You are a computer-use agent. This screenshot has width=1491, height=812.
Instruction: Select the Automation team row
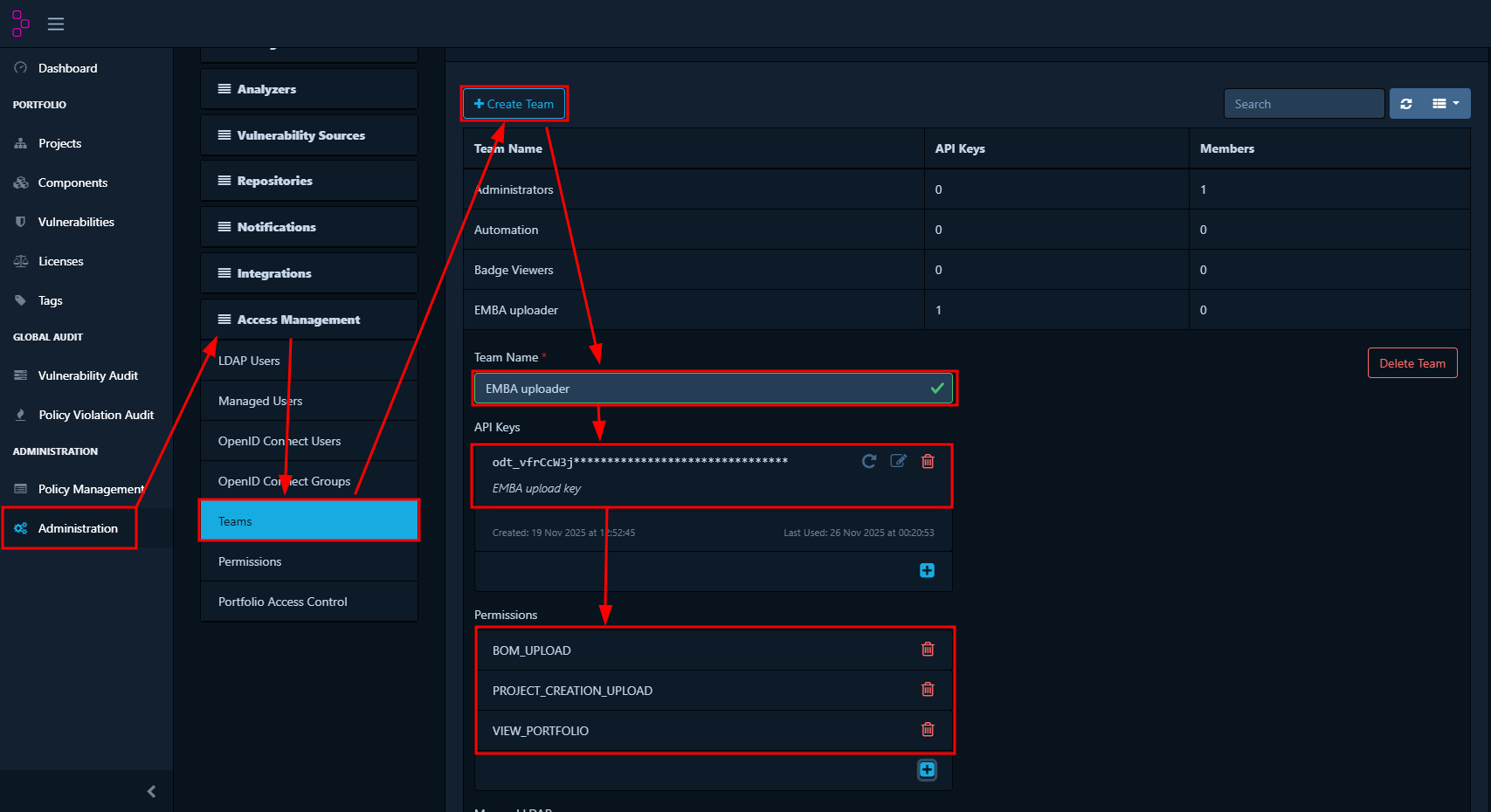coord(507,230)
